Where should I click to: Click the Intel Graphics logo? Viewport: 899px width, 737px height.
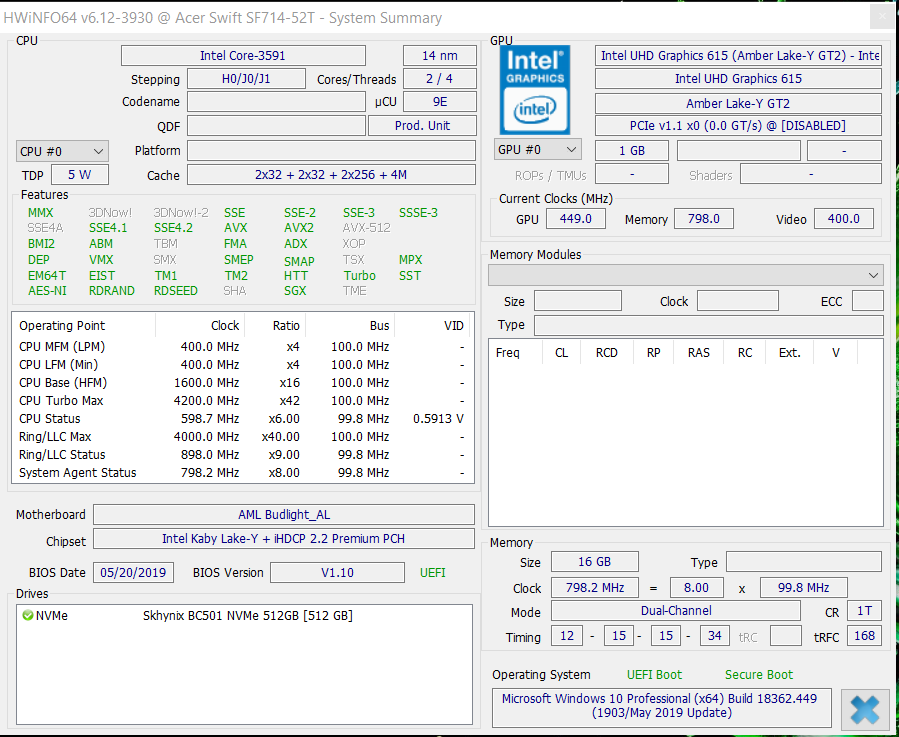point(536,89)
